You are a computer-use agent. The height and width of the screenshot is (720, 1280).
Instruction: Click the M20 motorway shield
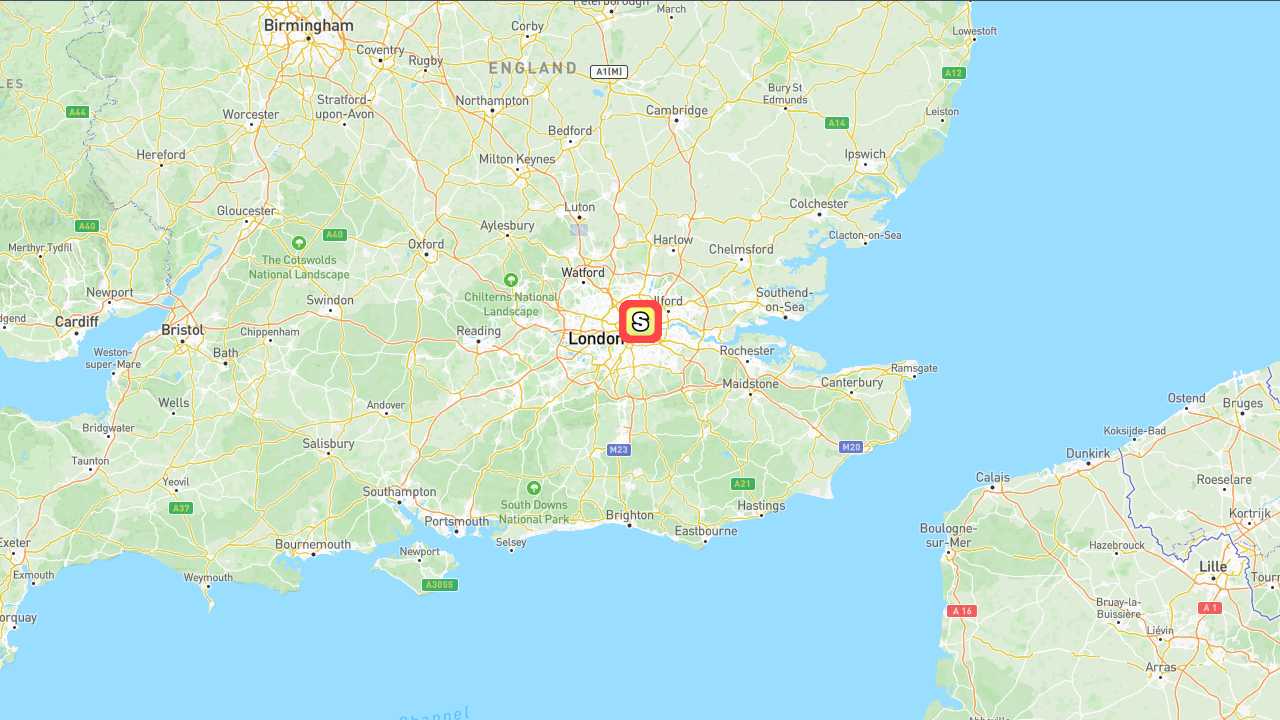click(851, 447)
